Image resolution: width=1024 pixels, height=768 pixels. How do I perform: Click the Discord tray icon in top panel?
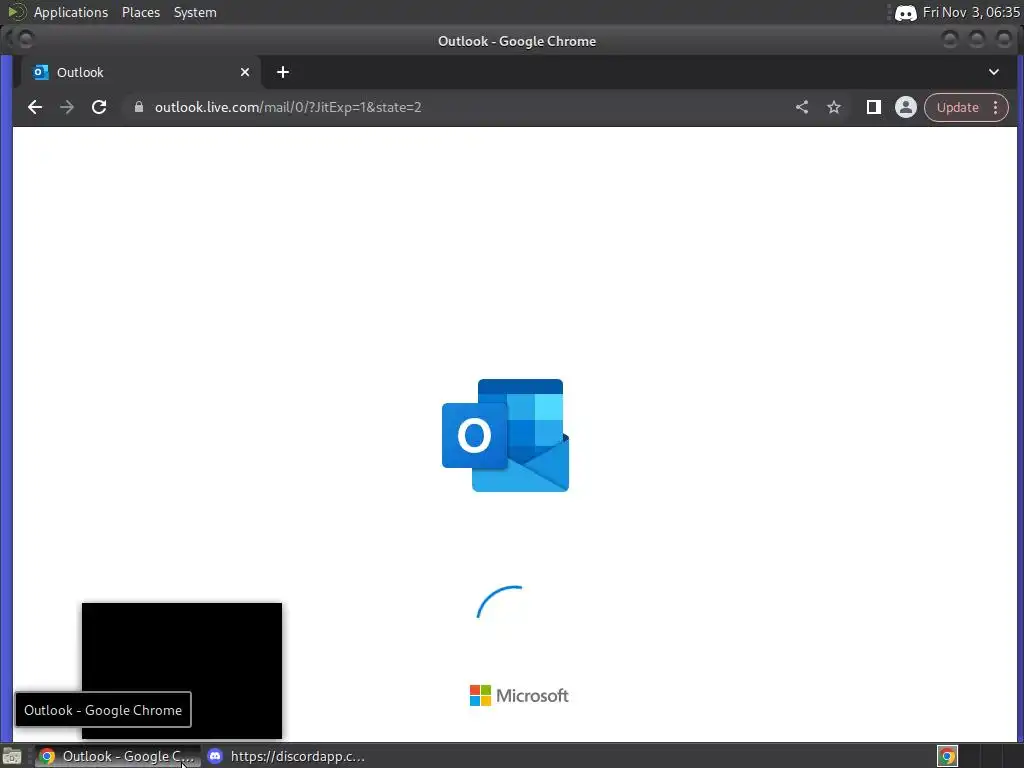905,13
